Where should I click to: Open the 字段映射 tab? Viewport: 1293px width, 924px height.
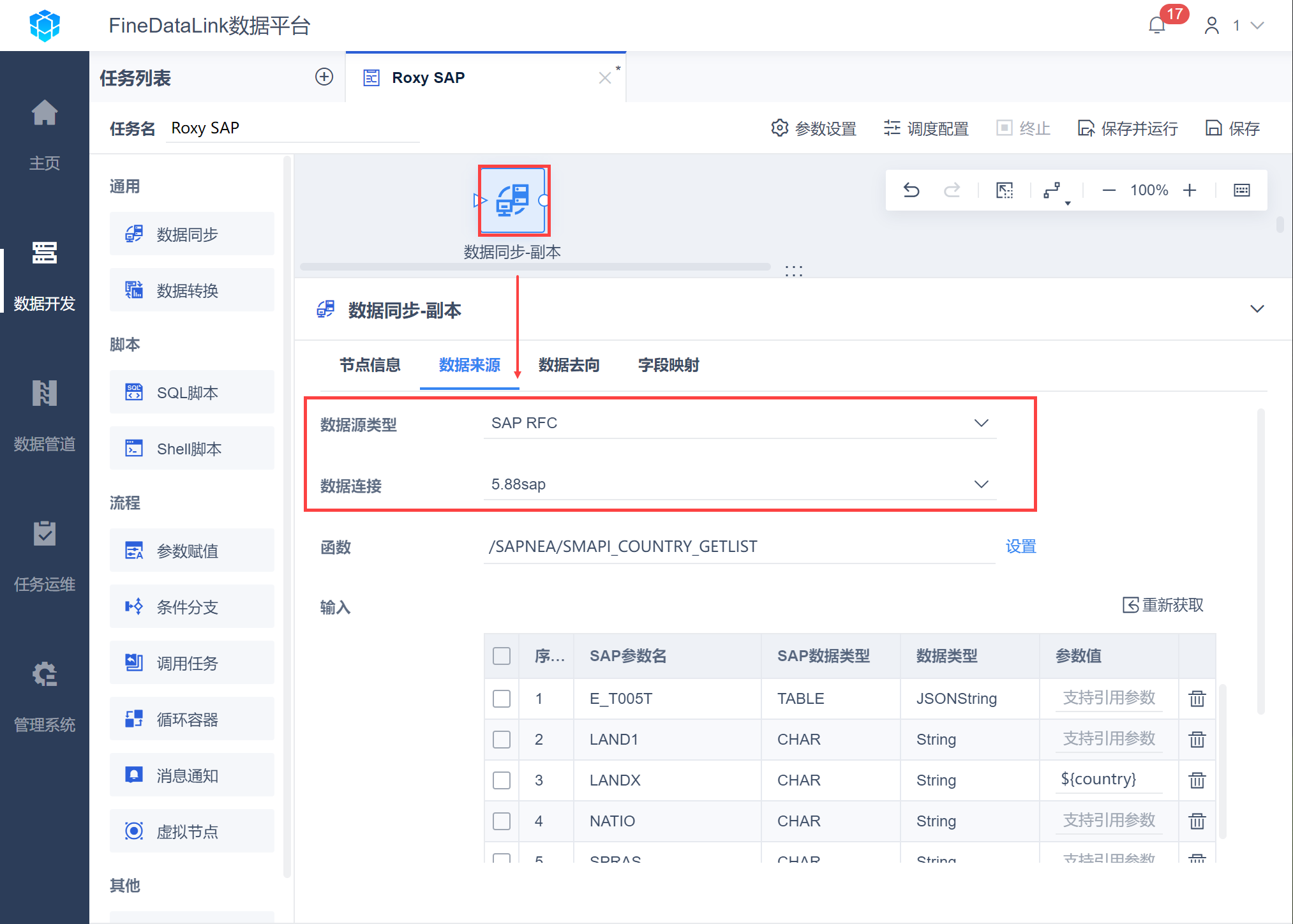(x=668, y=365)
